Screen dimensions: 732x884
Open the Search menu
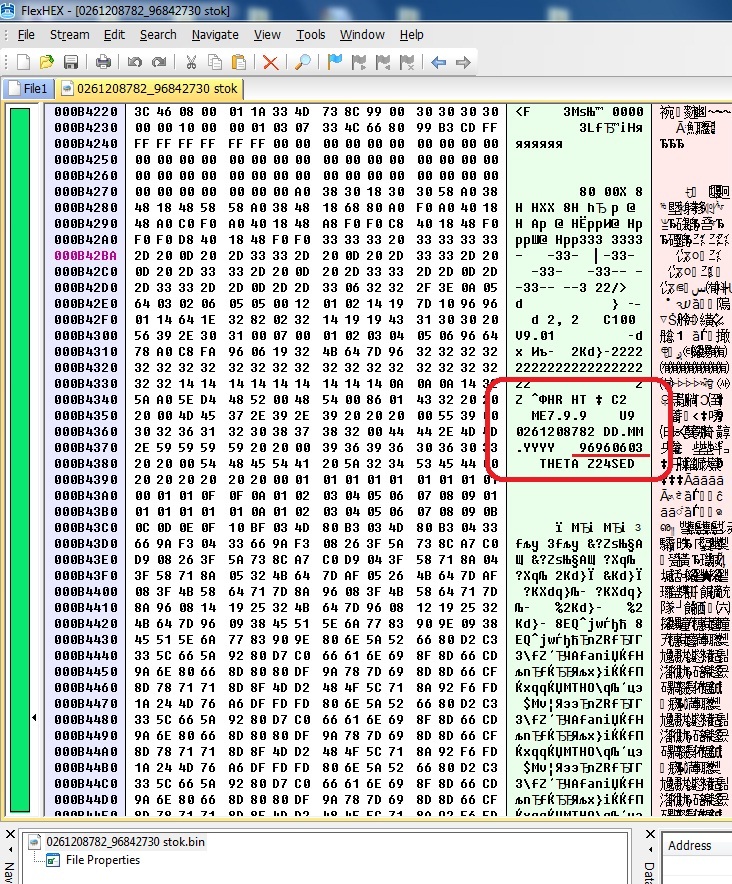(x=158, y=34)
